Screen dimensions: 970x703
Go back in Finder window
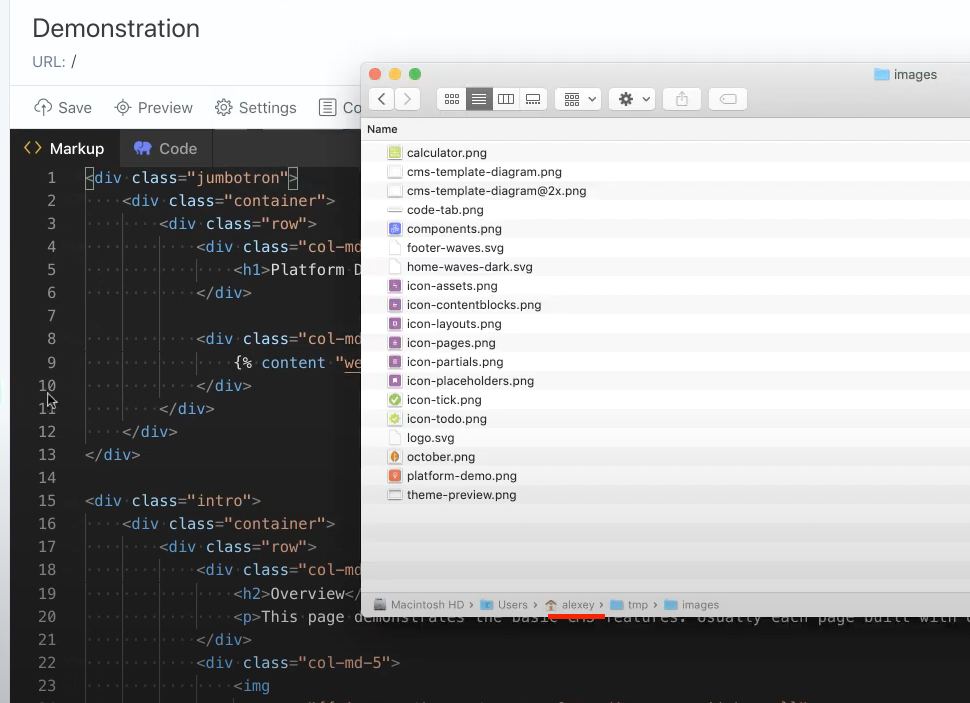pos(382,99)
